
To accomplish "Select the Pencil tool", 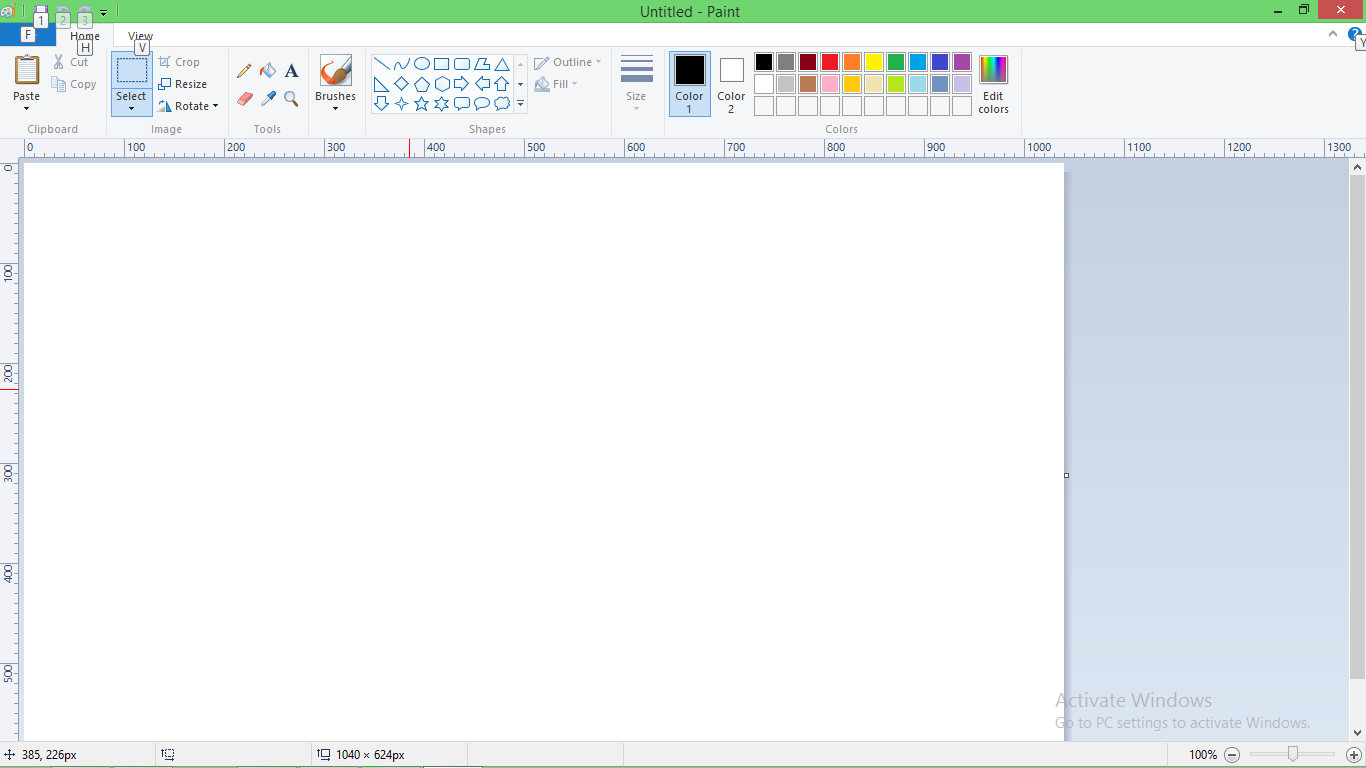I will [x=244, y=71].
